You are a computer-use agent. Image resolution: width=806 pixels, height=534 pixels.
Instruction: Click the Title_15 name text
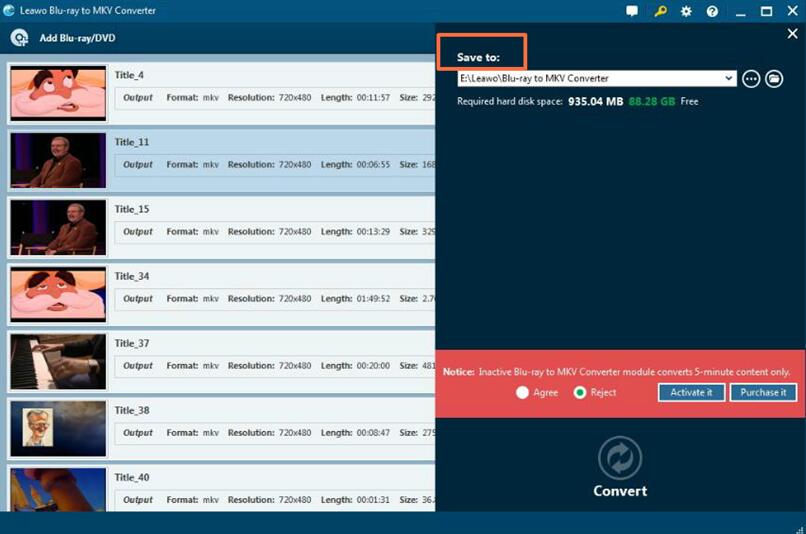click(132, 209)
